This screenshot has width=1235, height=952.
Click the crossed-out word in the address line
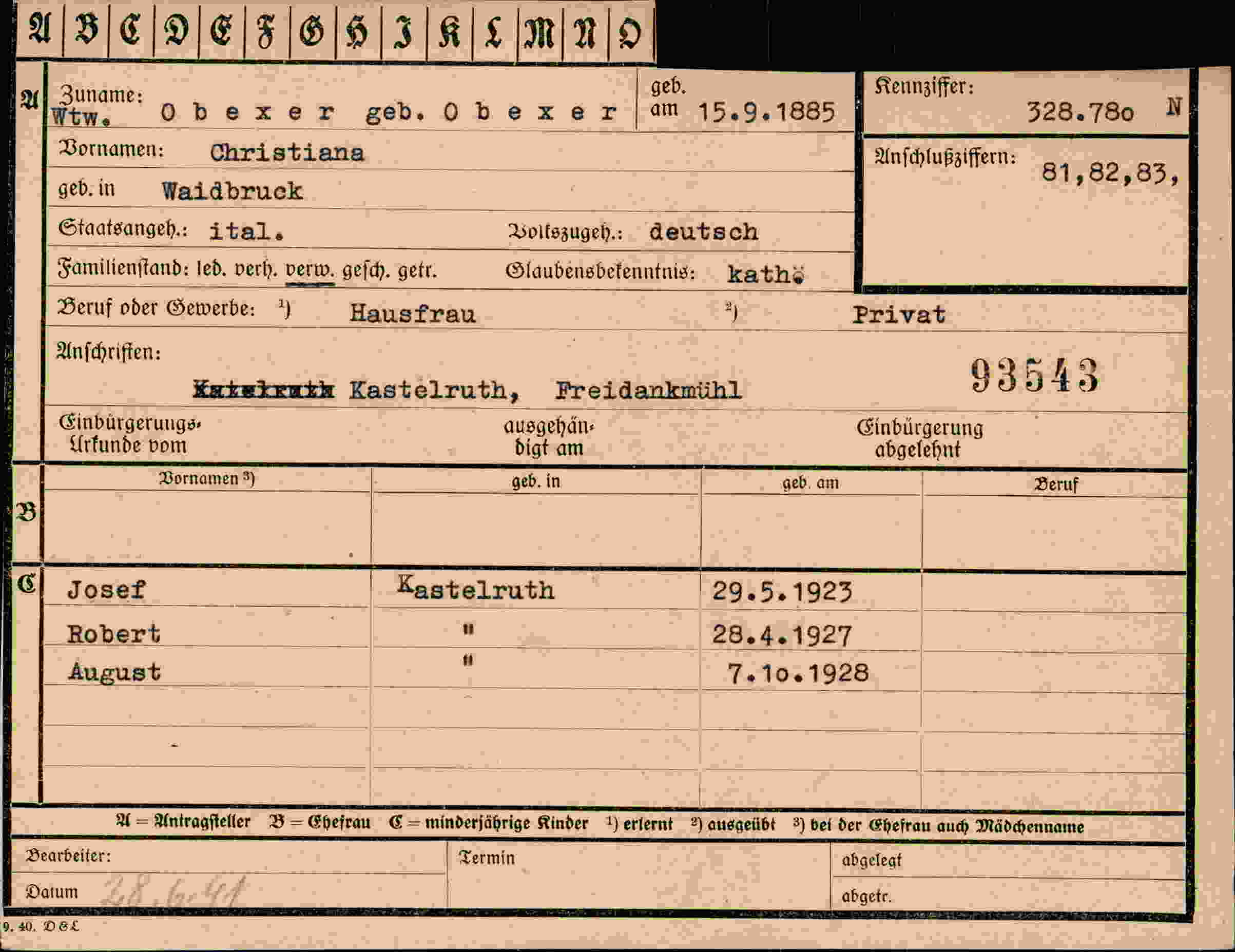[263, 391]
